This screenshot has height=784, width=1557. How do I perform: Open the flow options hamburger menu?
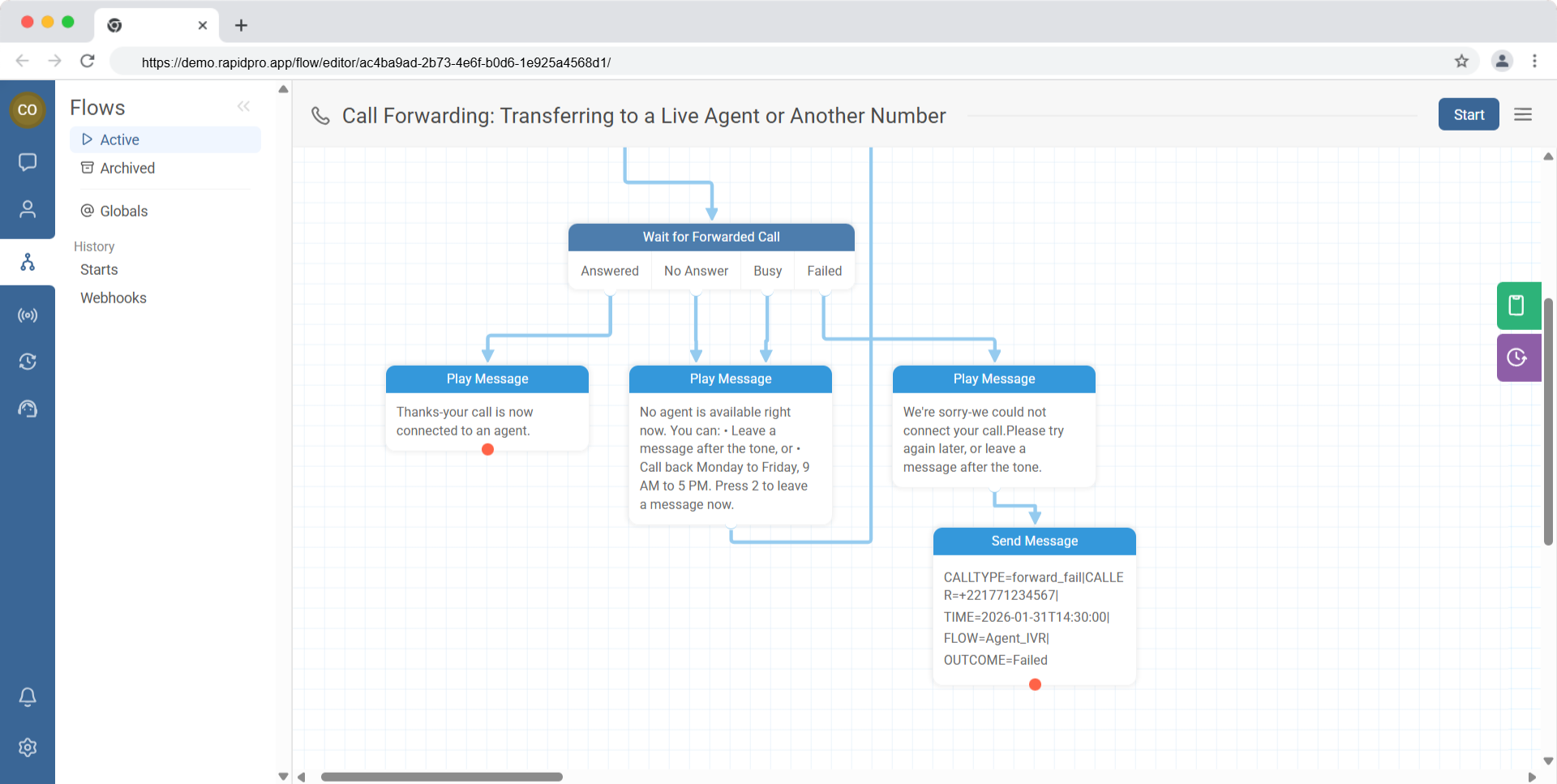pos(1523,114)
